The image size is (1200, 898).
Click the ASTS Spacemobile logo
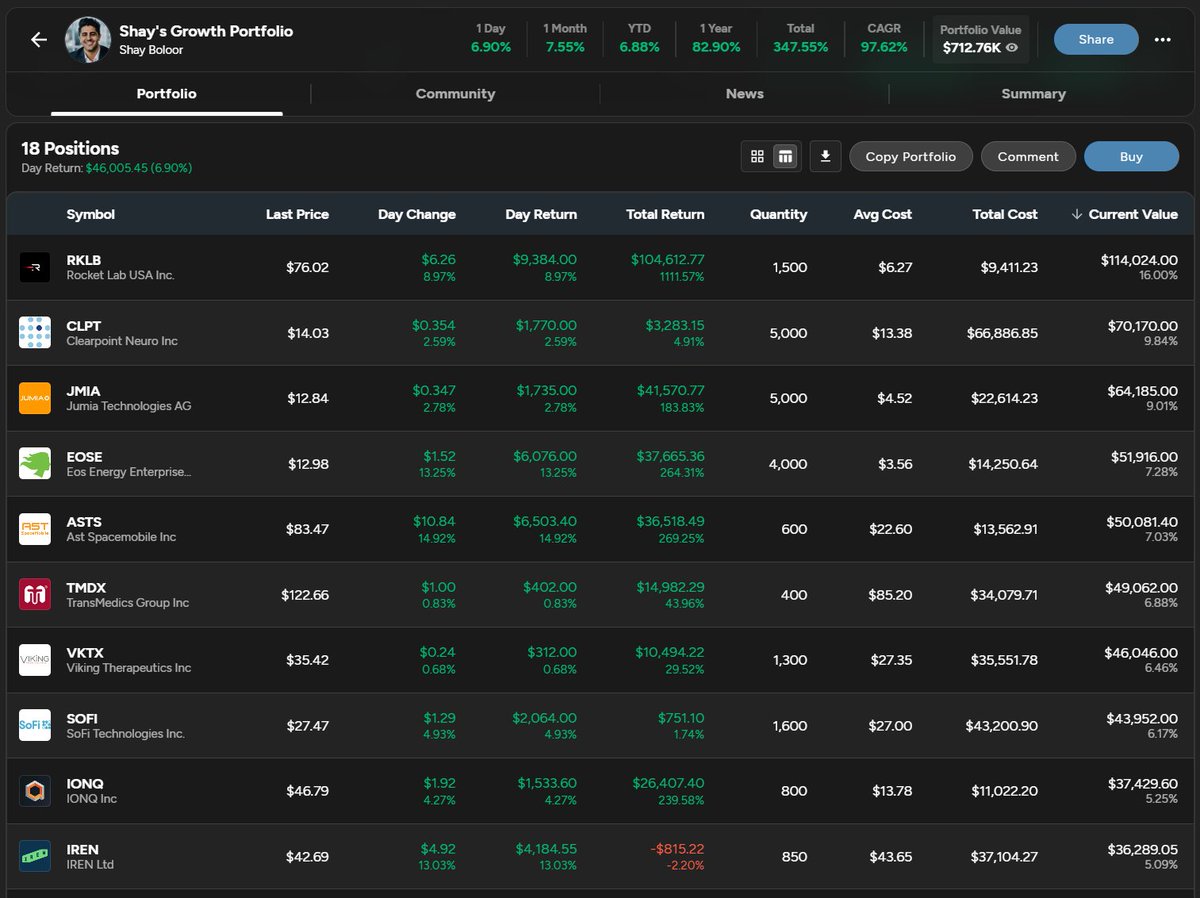pyautogui.click(x=35, y=529)
